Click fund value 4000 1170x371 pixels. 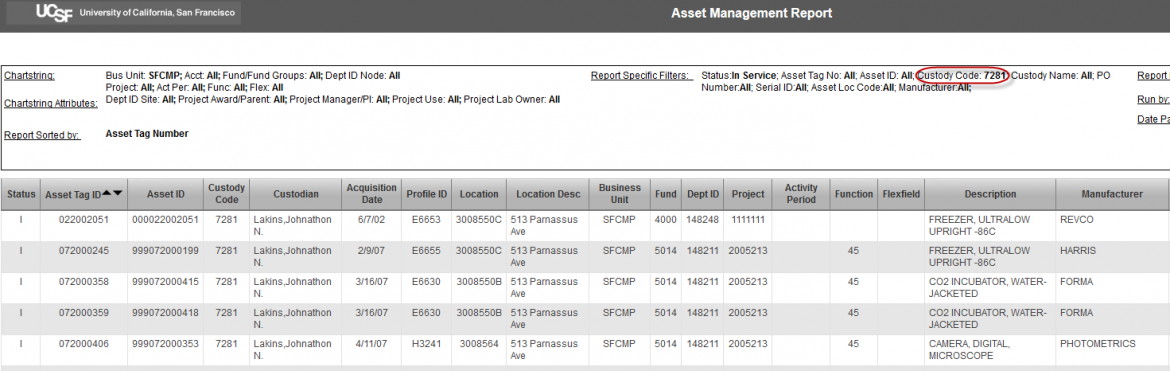666,219
